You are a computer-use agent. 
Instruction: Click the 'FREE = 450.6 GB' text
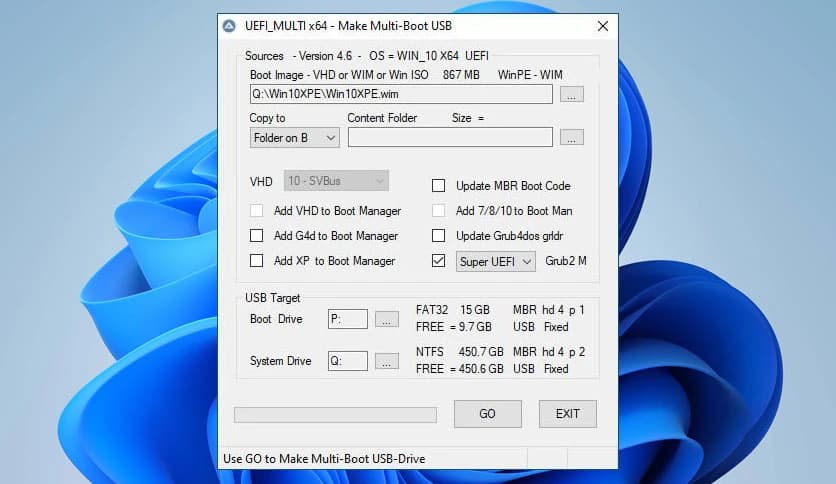point(460,369)
